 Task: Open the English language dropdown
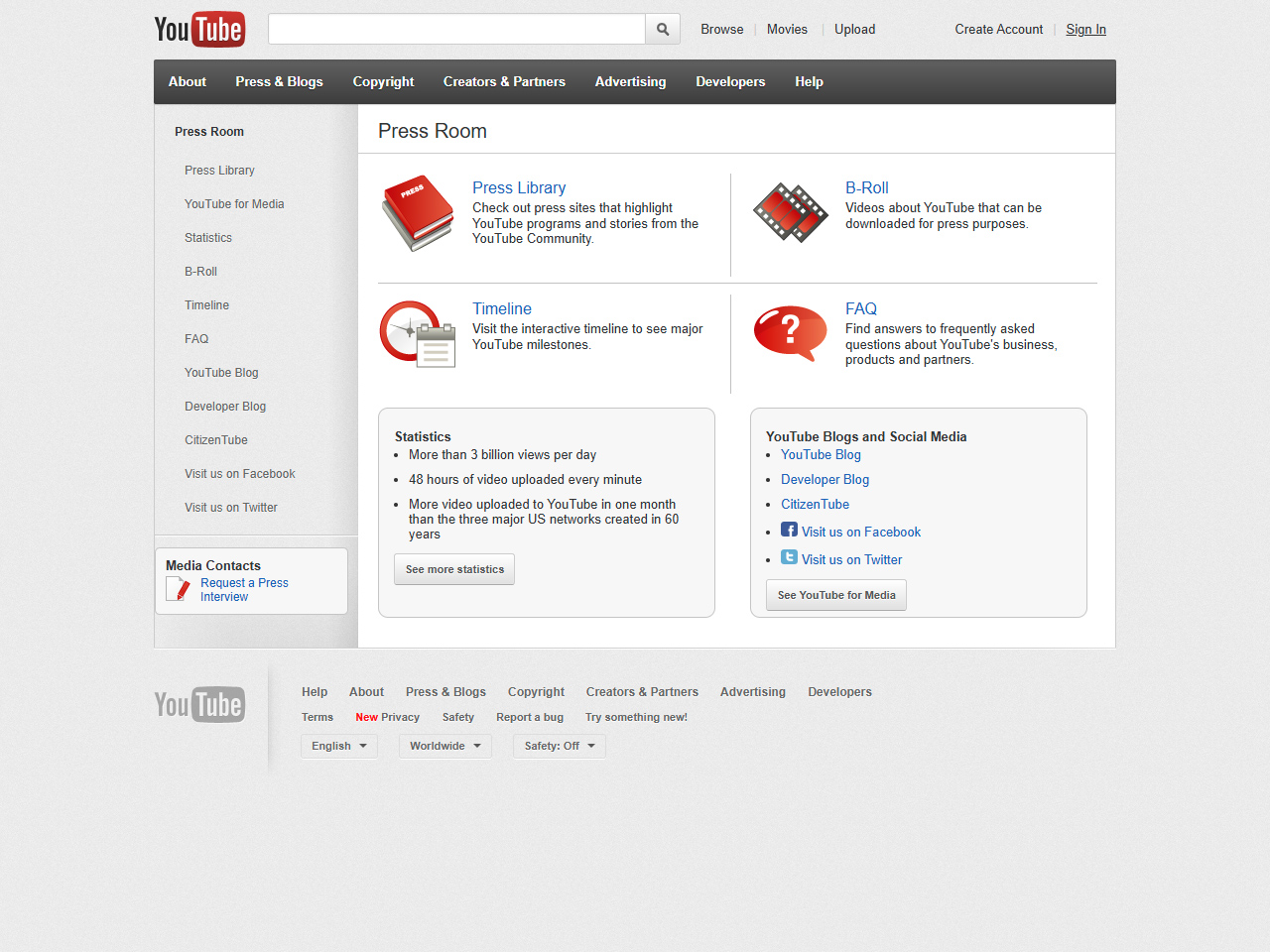[339, 746]
